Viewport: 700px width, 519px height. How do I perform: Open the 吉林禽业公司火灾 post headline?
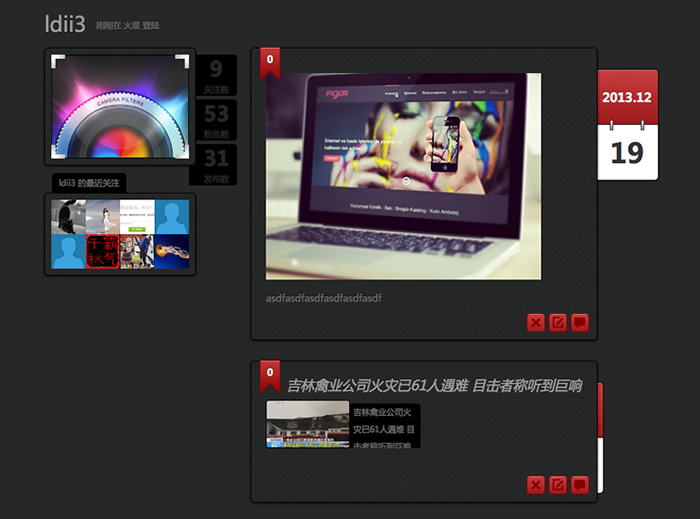click(434, 385)
